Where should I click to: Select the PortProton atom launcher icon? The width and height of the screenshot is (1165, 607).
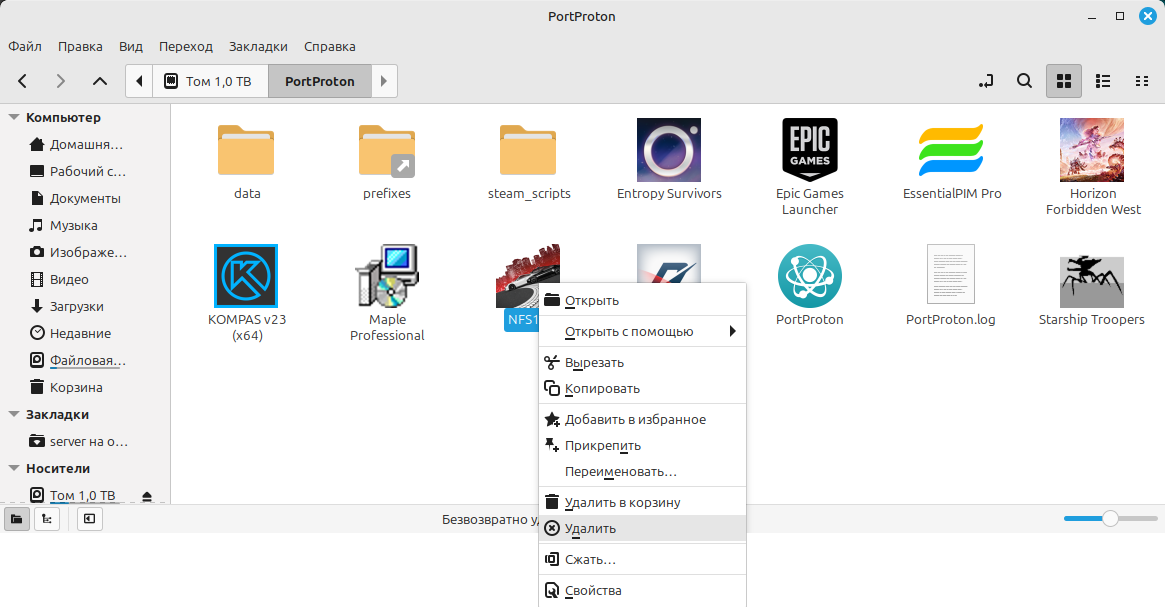[810, 276]
